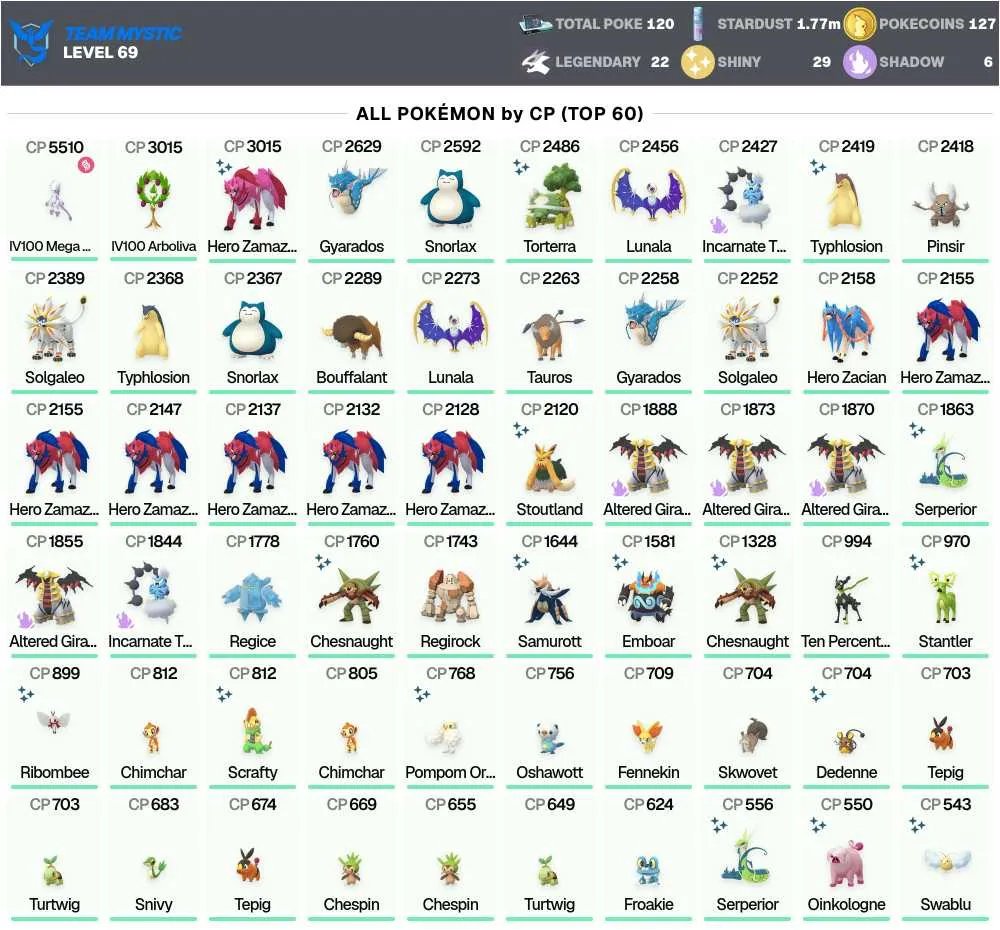The width and height of the screenshot is (1000, 930).
Task: Click the "CP 5510" value
Action: 55,147
